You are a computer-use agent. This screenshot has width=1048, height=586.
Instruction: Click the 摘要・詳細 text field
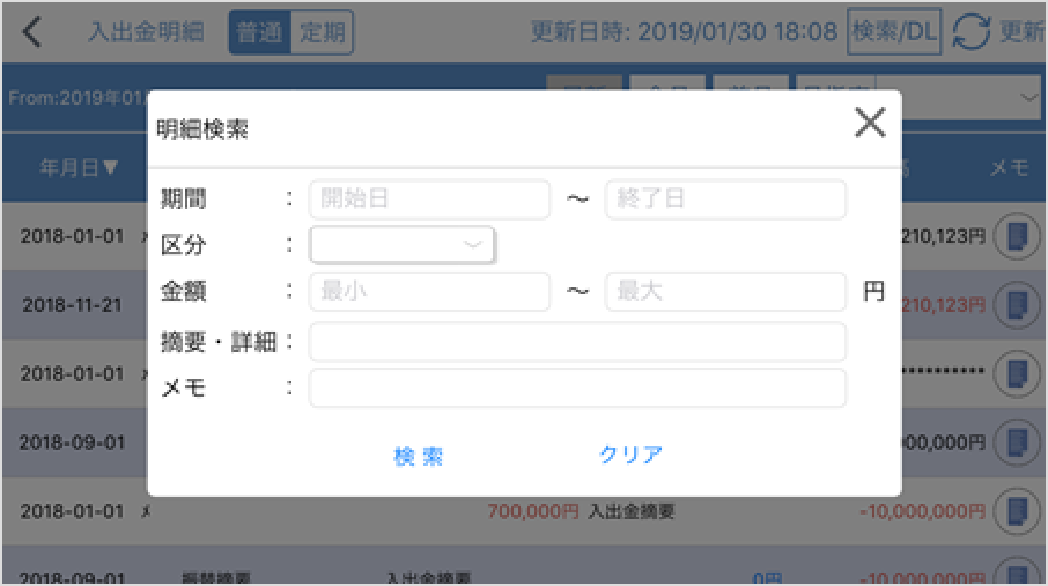(577, 341)
